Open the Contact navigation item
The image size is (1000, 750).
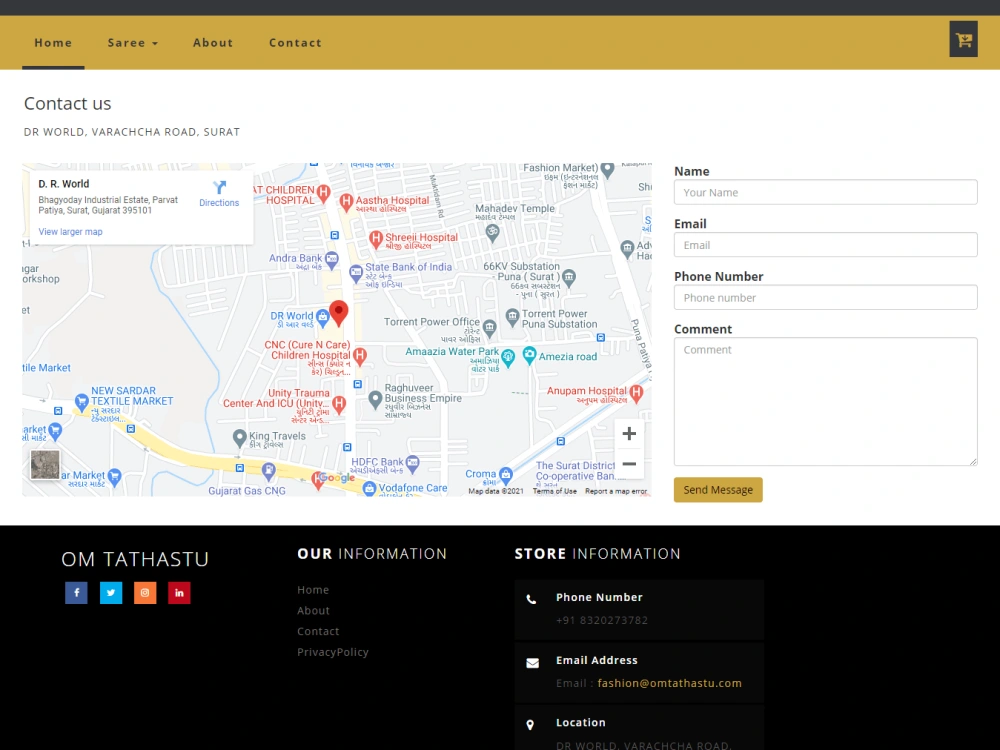point(295,43)
